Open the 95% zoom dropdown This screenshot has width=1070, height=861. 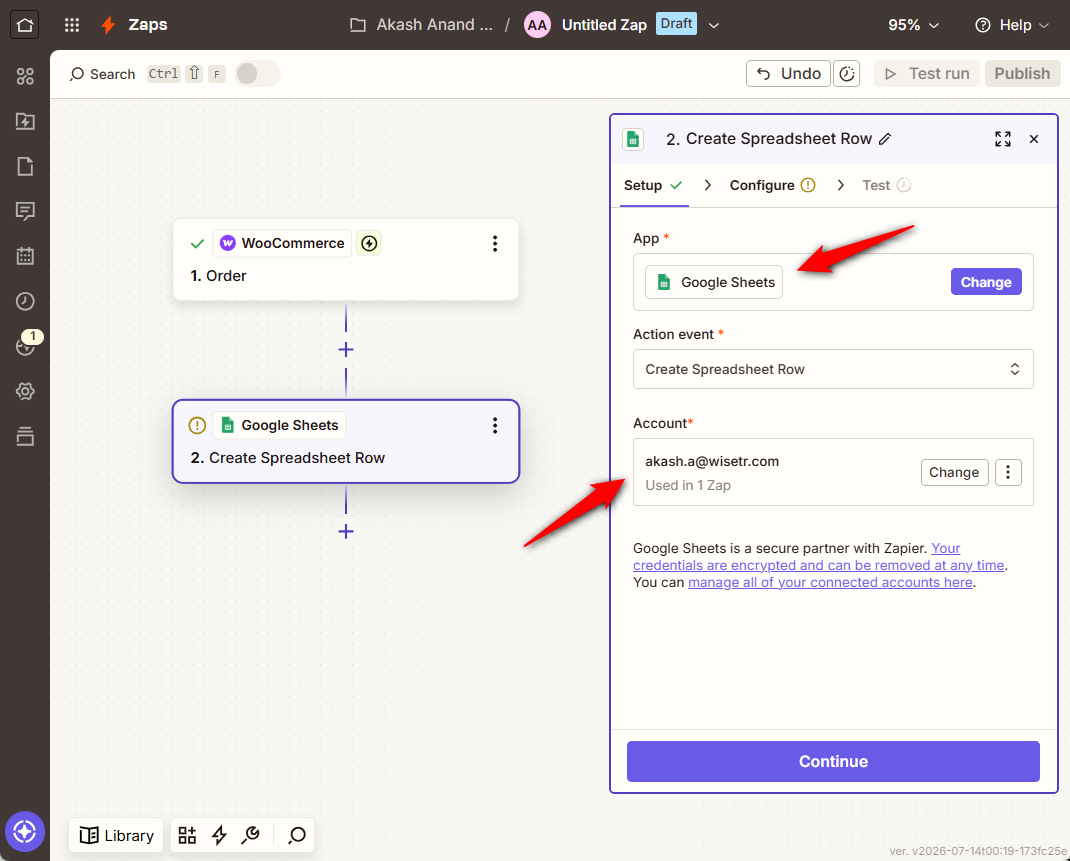pos(913,25)
